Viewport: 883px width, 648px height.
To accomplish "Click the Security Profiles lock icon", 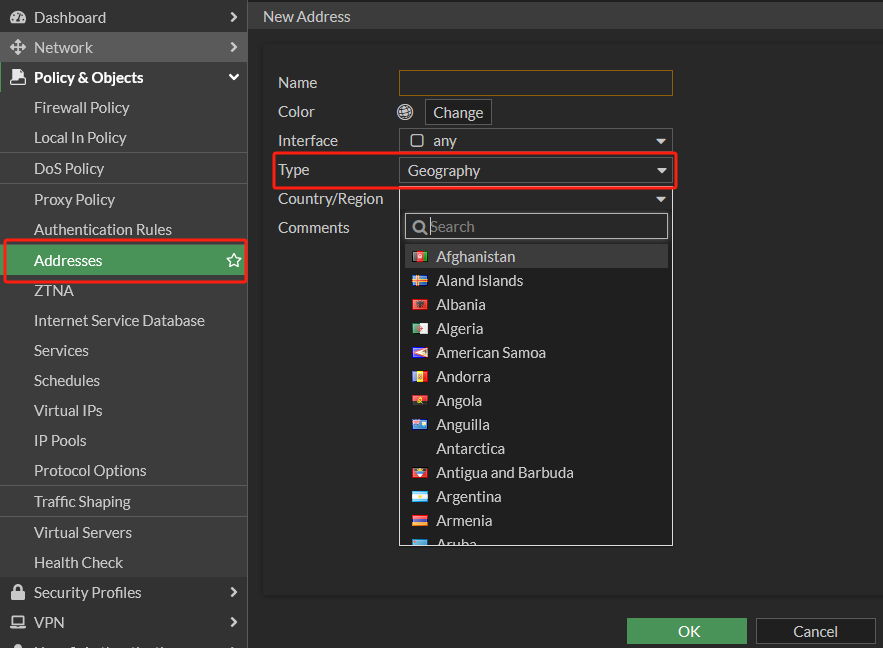I will tap(17, 592).
